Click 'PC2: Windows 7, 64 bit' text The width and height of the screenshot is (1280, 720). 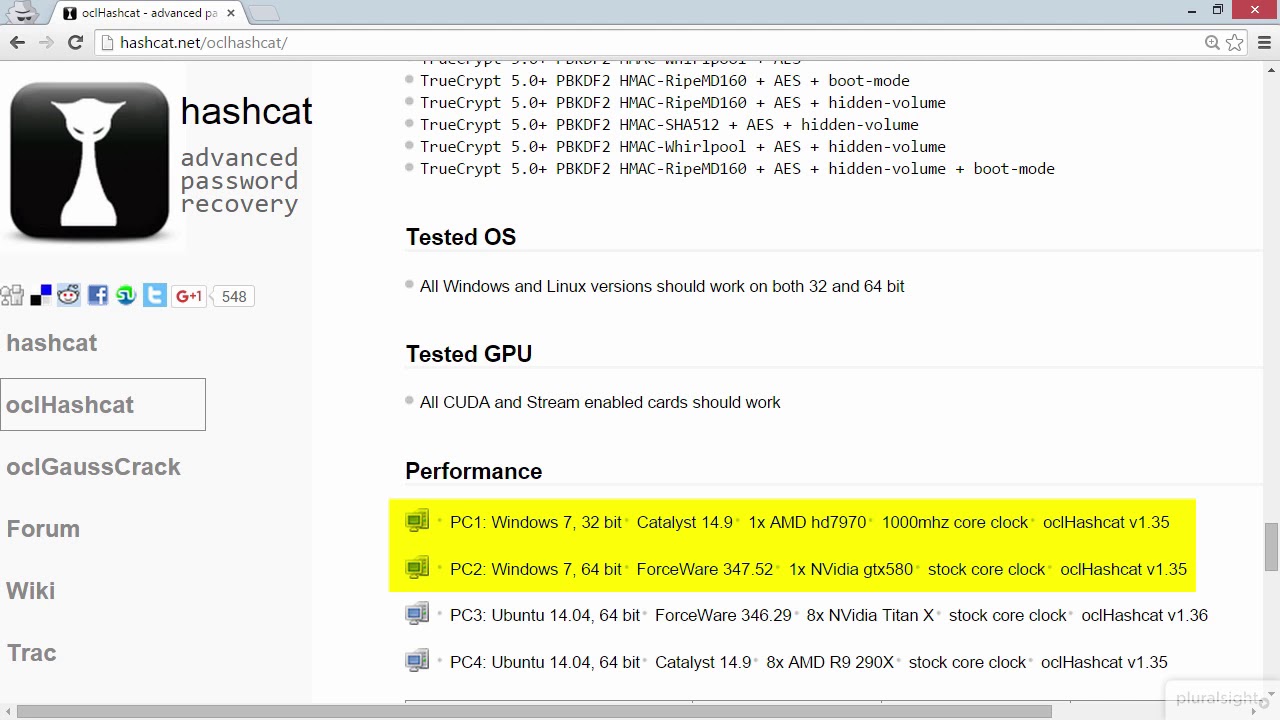(x=536, y=569)
